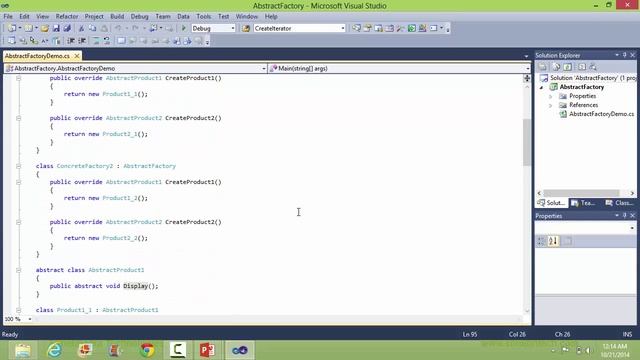The width and height of the screenshot is (640, 360).
Task: Open the Tools menu
Action: [x=203, y=17]
